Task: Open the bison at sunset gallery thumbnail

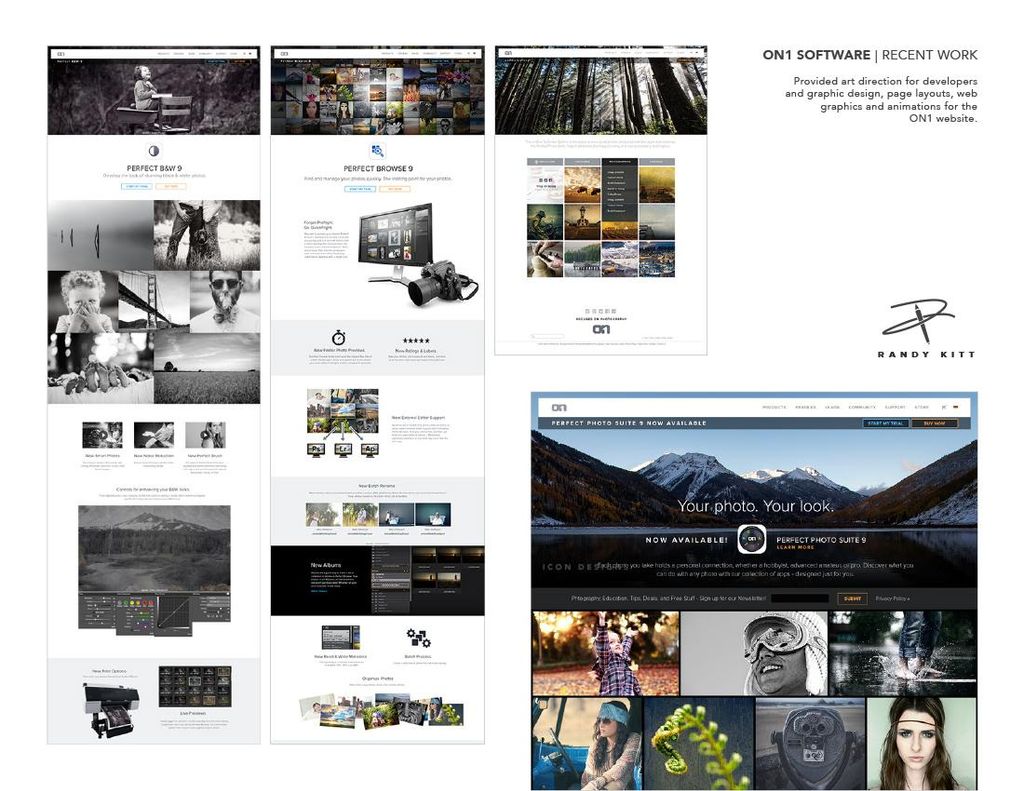Action: pyautogui.click(x=583, y=185)
